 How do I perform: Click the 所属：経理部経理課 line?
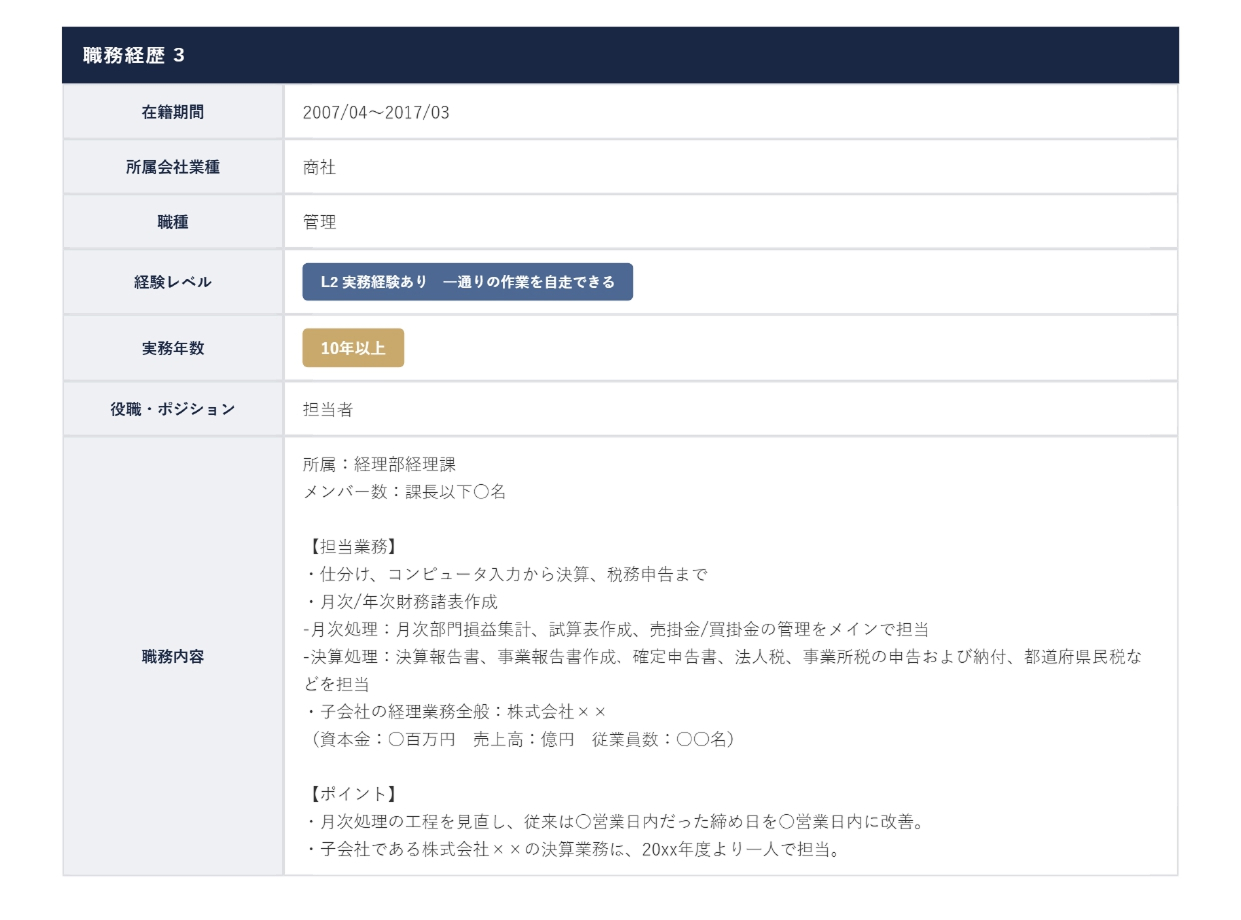click(x=379, y=464)
